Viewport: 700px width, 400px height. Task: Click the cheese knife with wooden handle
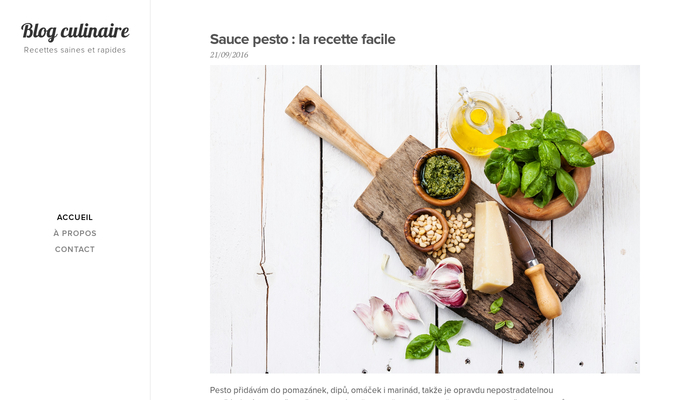[x=534, y=268]
